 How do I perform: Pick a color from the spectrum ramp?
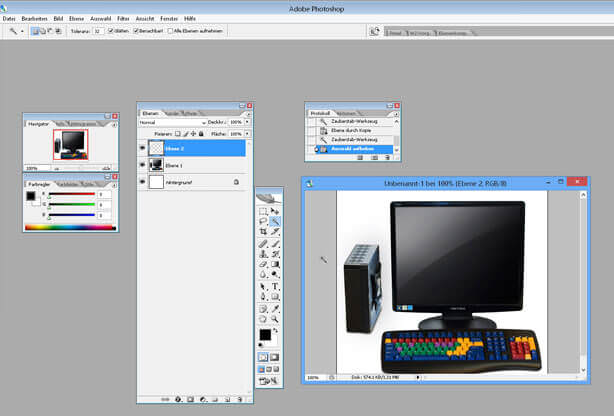pos(70,227)
